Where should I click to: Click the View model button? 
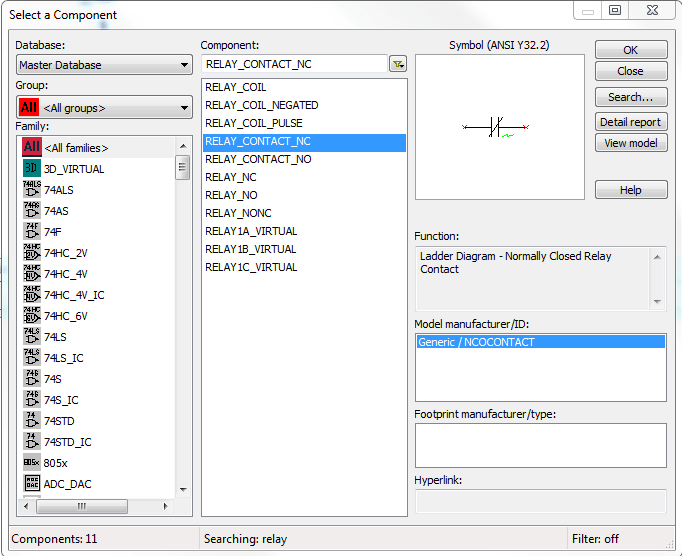[631, 143]
